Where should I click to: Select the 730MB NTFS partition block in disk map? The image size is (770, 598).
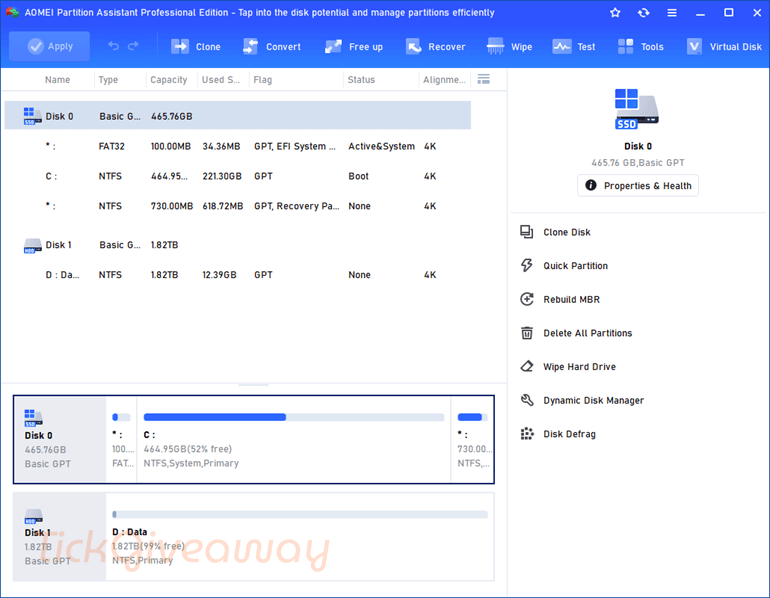[472, 439]
